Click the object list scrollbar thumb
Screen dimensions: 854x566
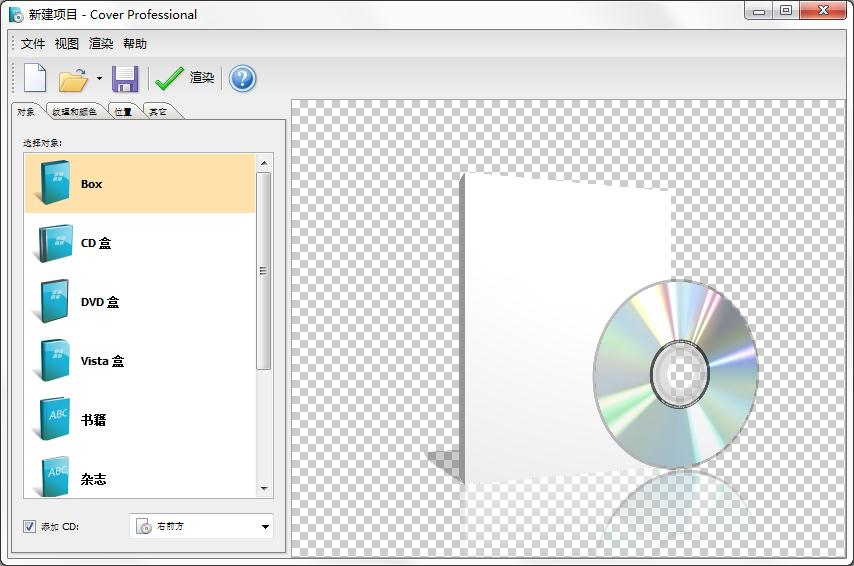[x=264, y=271]
